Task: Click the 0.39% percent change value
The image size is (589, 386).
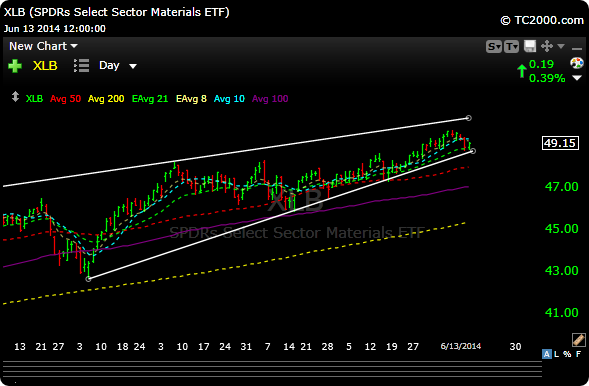Action: click(x=547, y=78)
